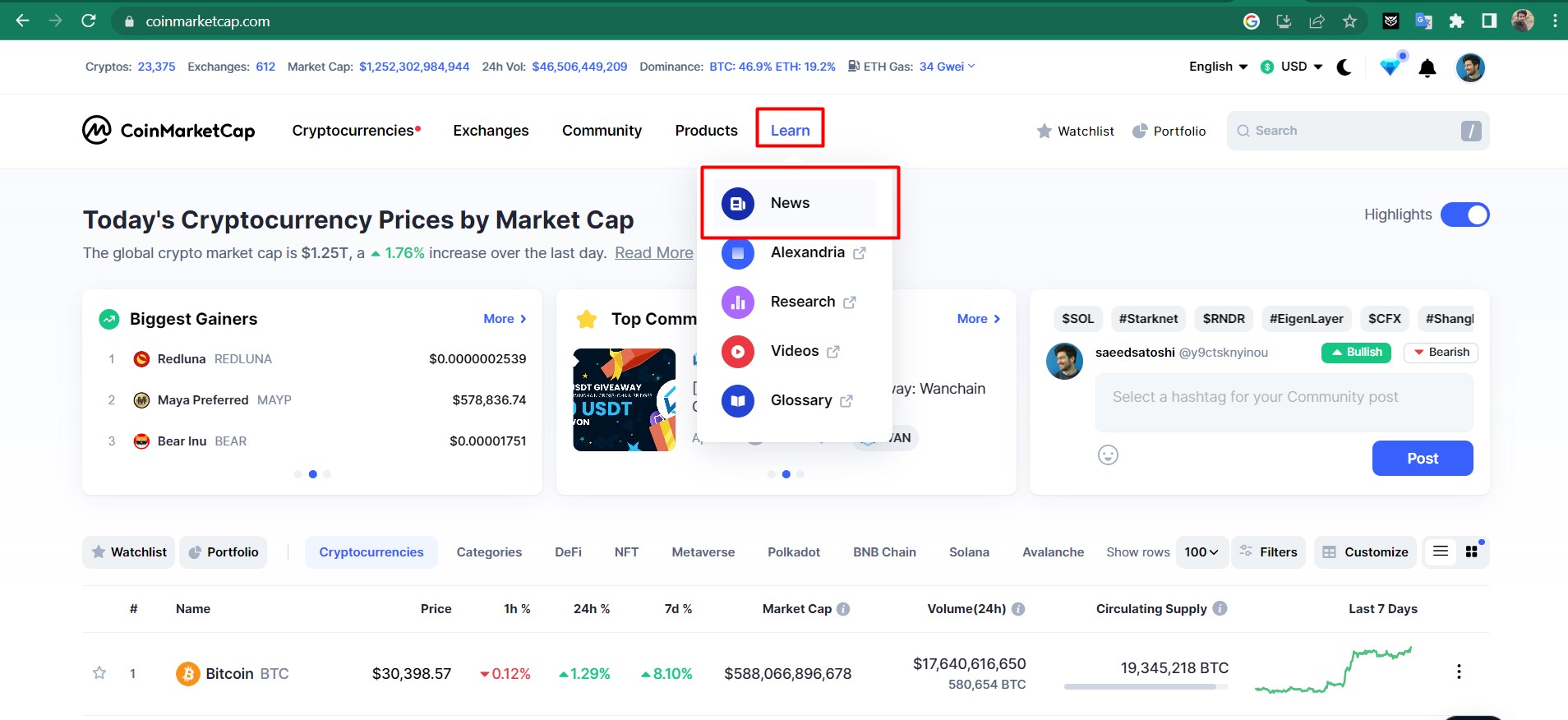Click More link in Top Community card

pyautogui.click(x=978, y=319)
